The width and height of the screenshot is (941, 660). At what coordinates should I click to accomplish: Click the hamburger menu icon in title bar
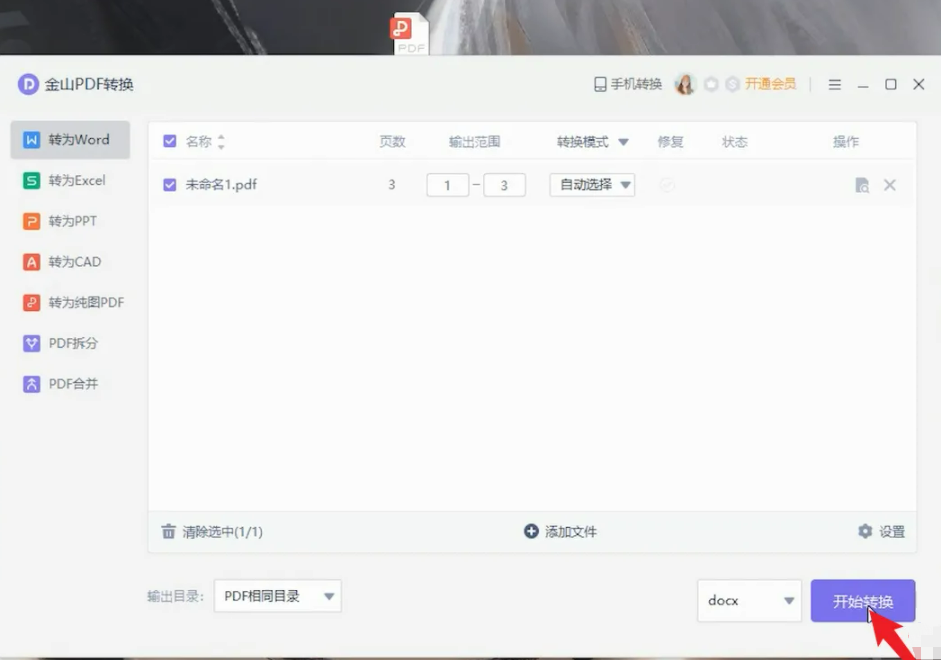[835, 85]
